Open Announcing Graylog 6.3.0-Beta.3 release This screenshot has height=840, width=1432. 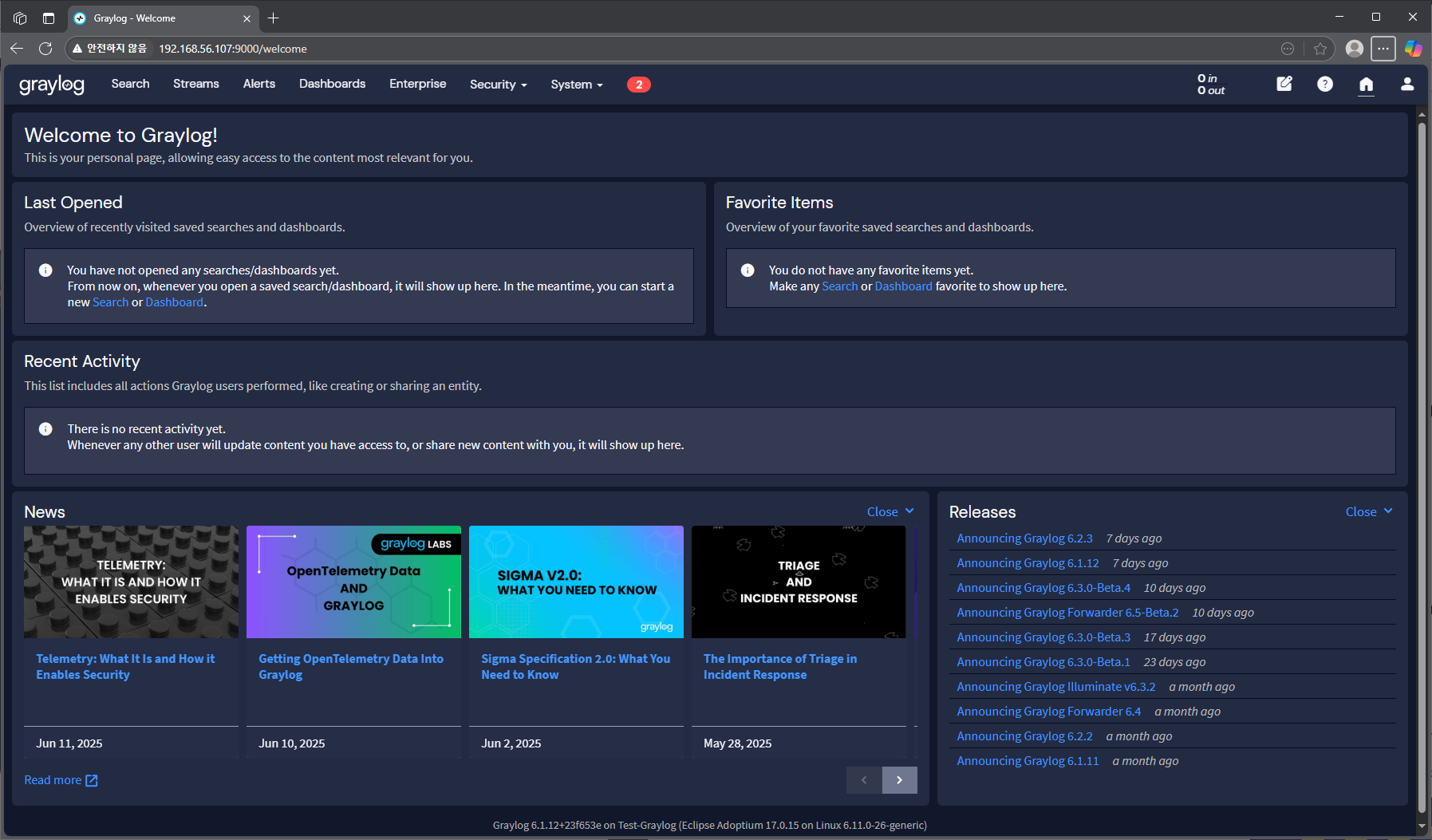pyautogui.click(x=1043, y=637)
